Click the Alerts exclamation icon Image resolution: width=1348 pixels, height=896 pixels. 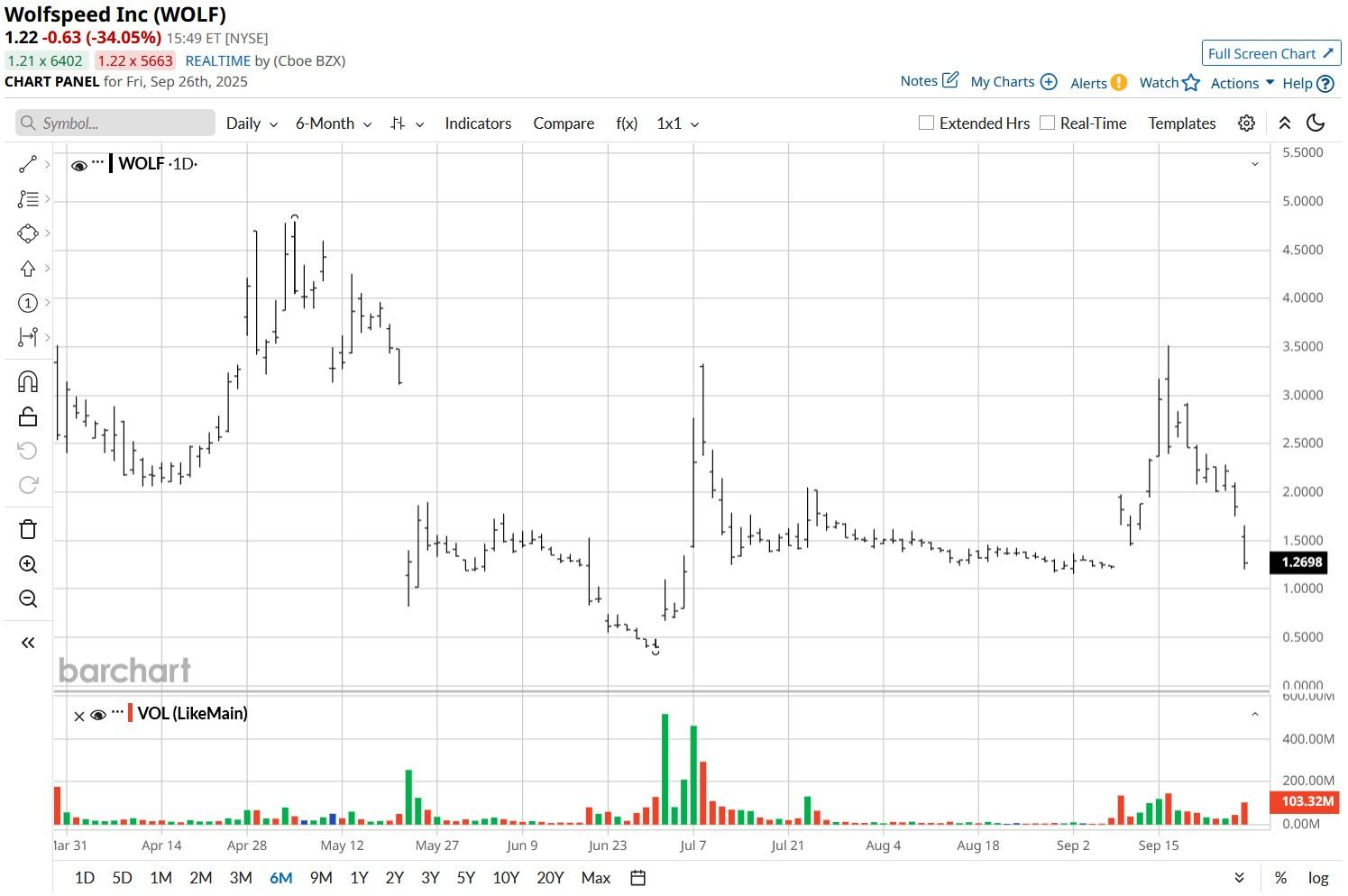tap(1119, 82)
